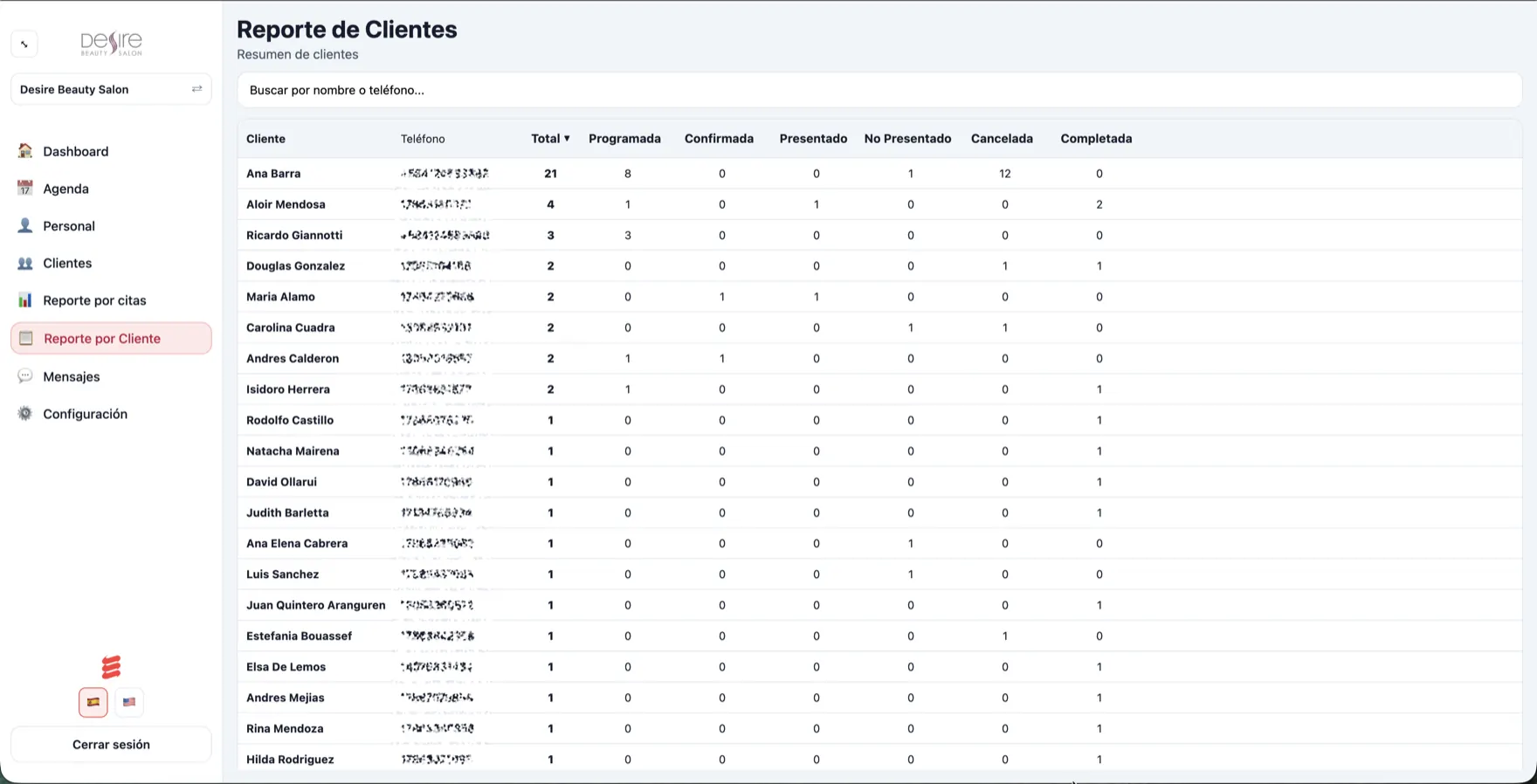Click the Agenda calendar icon

point(25,189)
